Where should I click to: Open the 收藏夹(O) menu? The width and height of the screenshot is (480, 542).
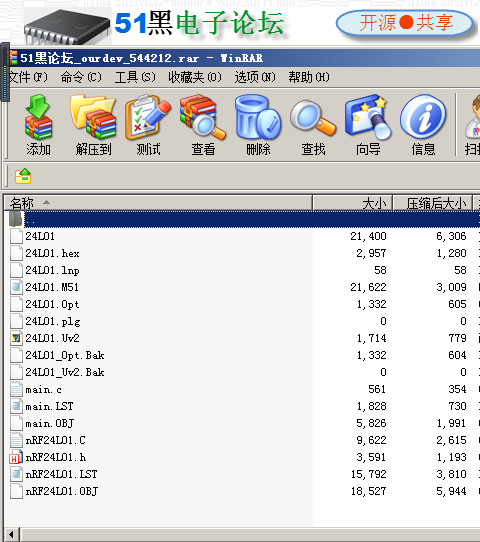195,77
